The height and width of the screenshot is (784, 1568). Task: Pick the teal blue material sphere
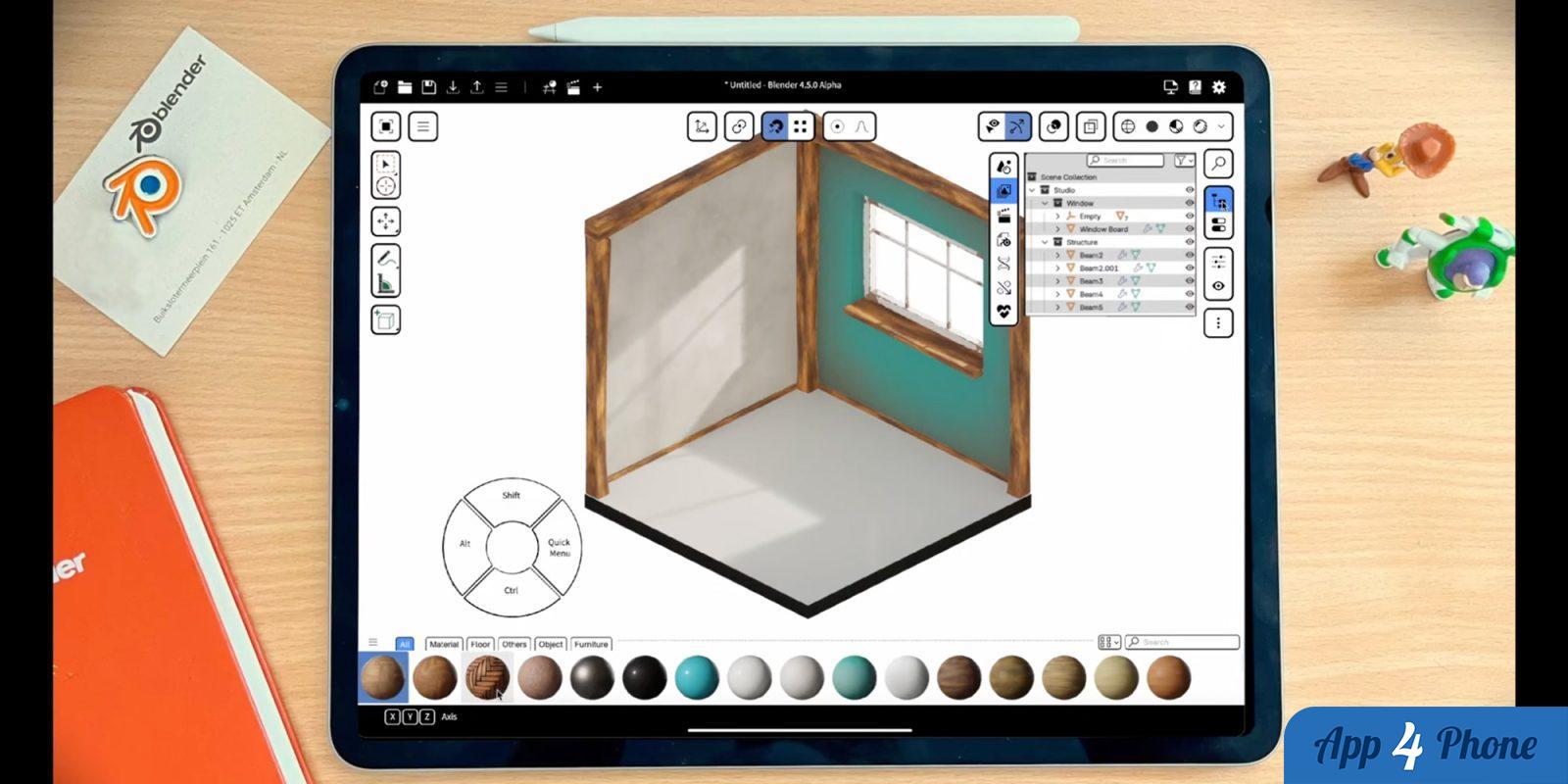(x=697, y=677)
